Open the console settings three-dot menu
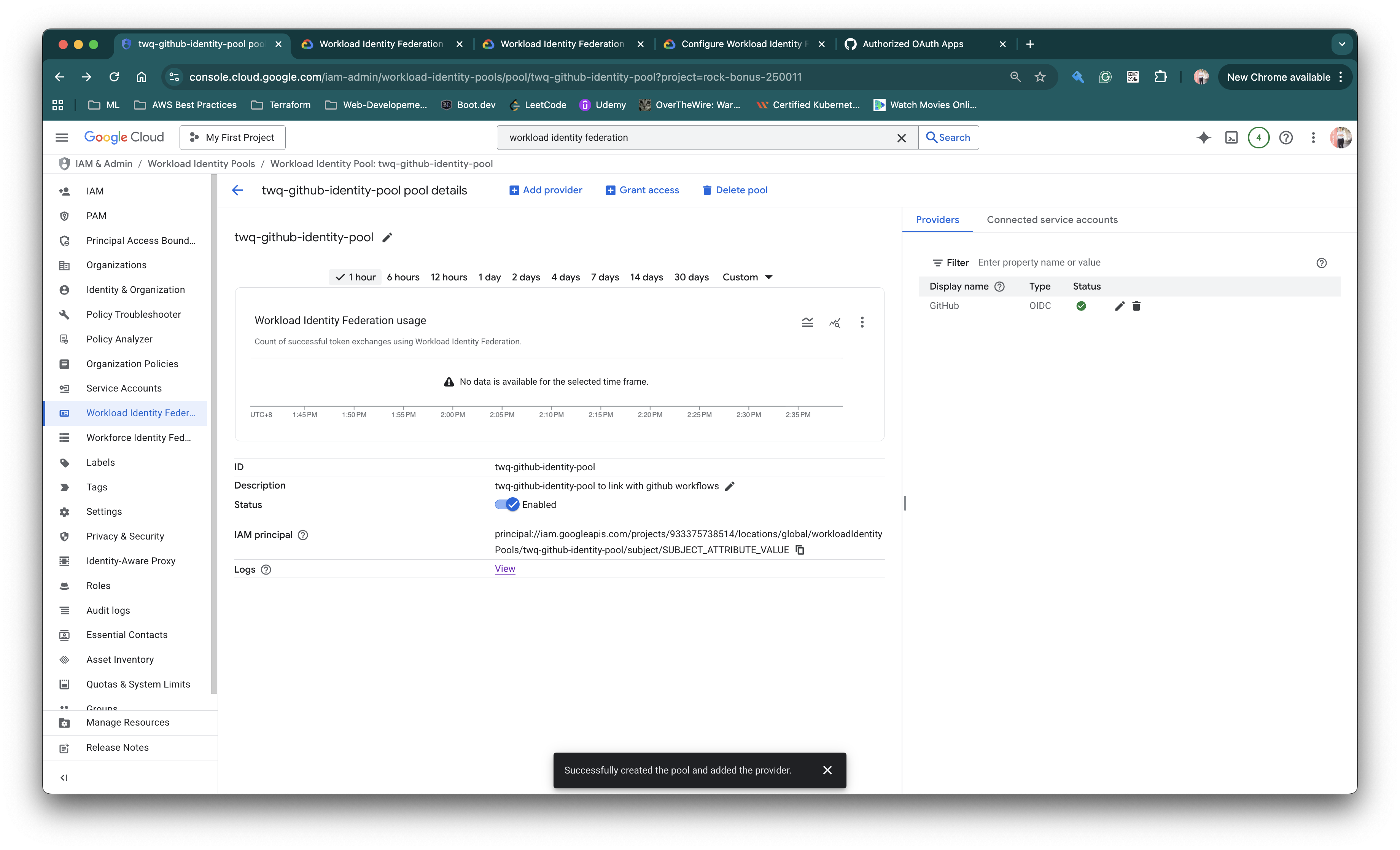The height and width of the screenshot is (850, 1400). pos(1313,137)
